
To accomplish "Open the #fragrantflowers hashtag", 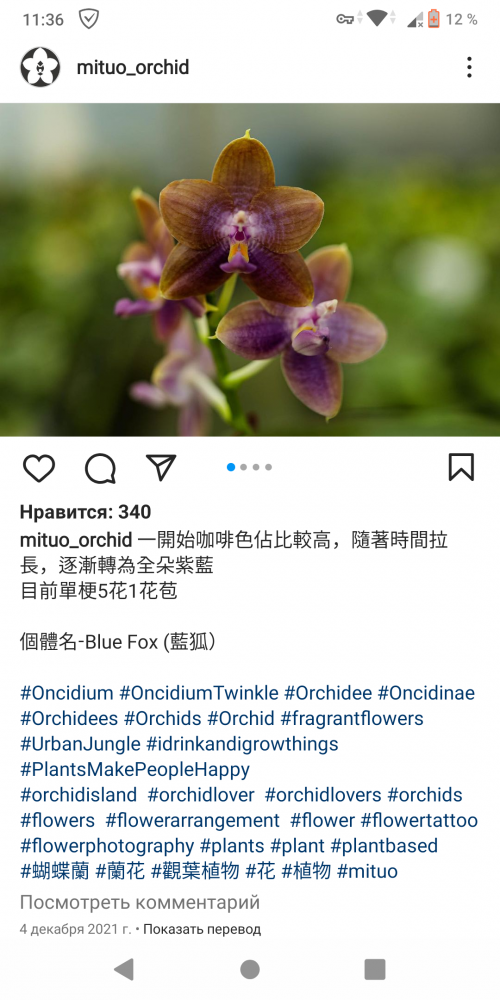I will pyautogui.click(x=352, y=719).
